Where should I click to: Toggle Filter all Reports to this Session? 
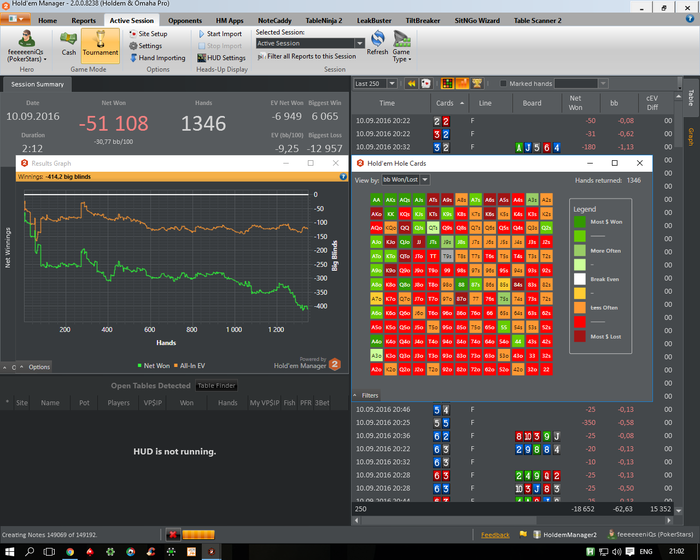click(x=307, y=56)
